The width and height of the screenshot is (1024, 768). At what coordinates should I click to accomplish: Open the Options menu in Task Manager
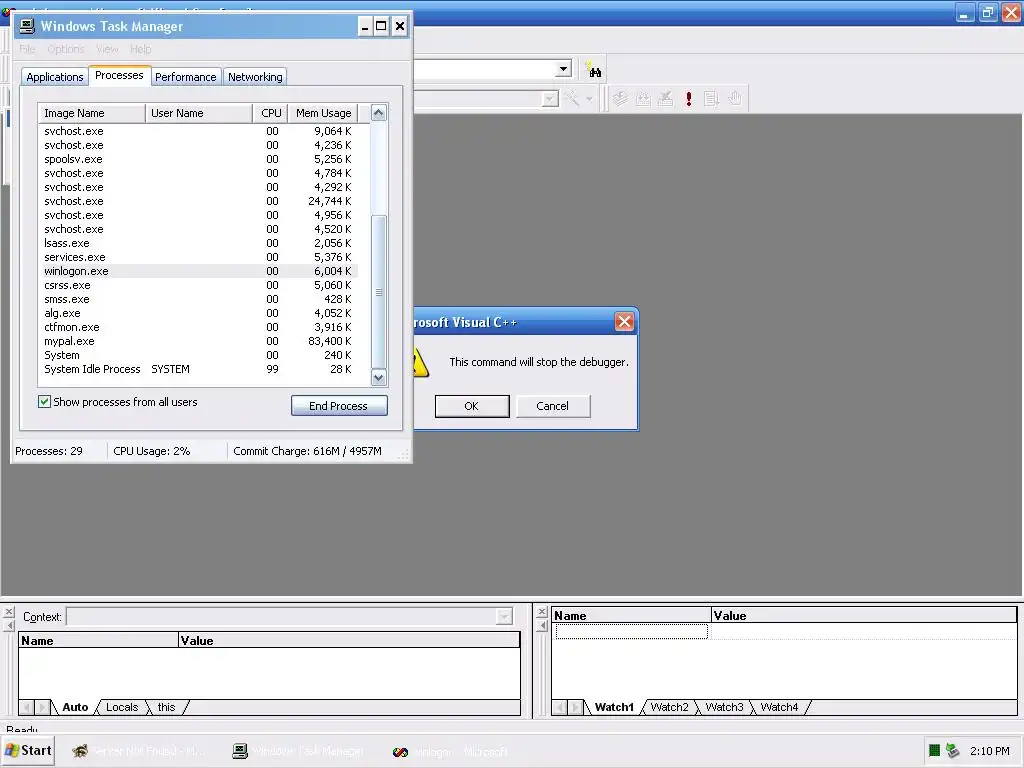click(x=65, y=49)
